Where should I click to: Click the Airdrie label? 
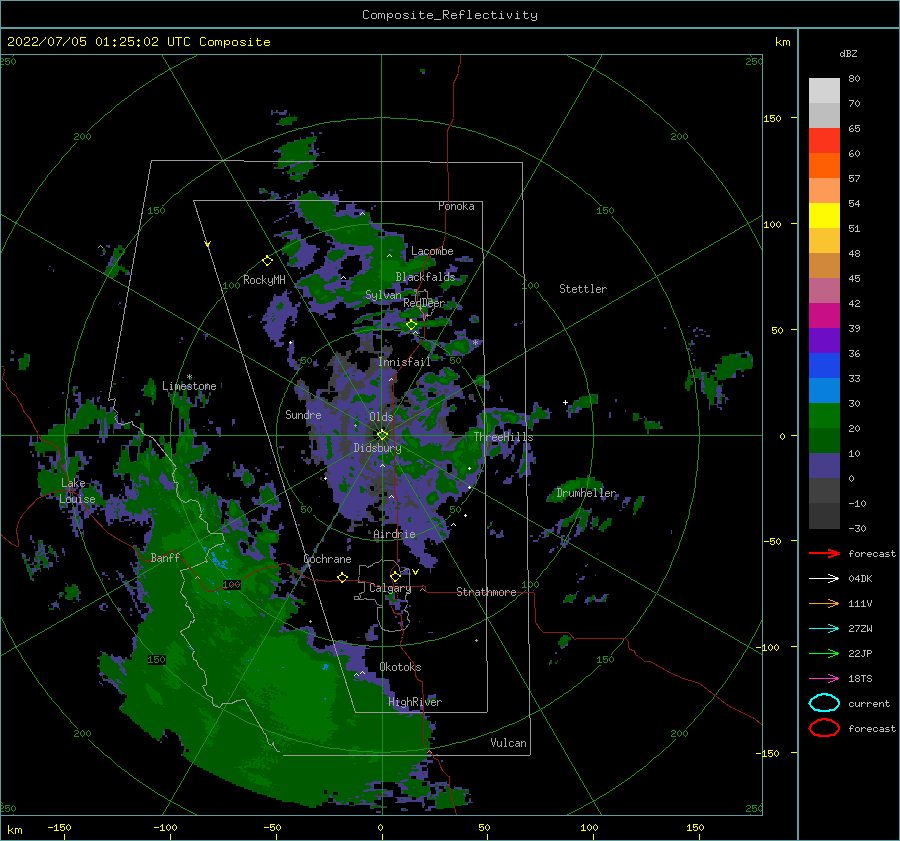click(x=394, y=534)
